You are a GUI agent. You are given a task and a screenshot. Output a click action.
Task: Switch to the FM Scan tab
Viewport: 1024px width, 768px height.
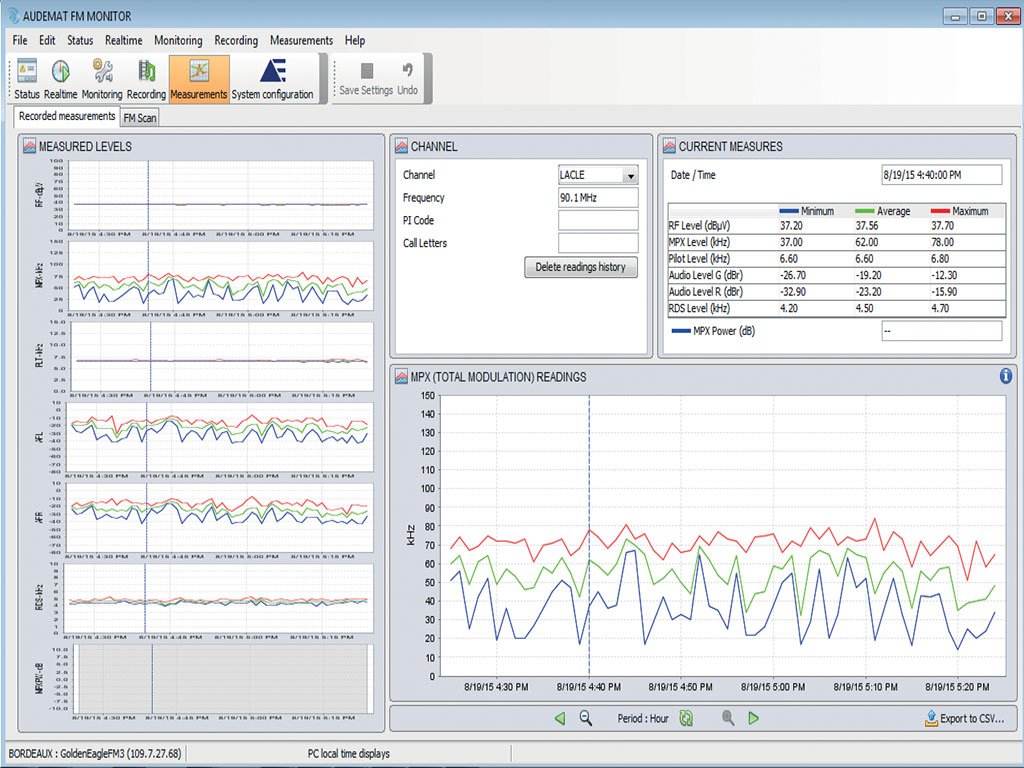click(x=139, y=116)
